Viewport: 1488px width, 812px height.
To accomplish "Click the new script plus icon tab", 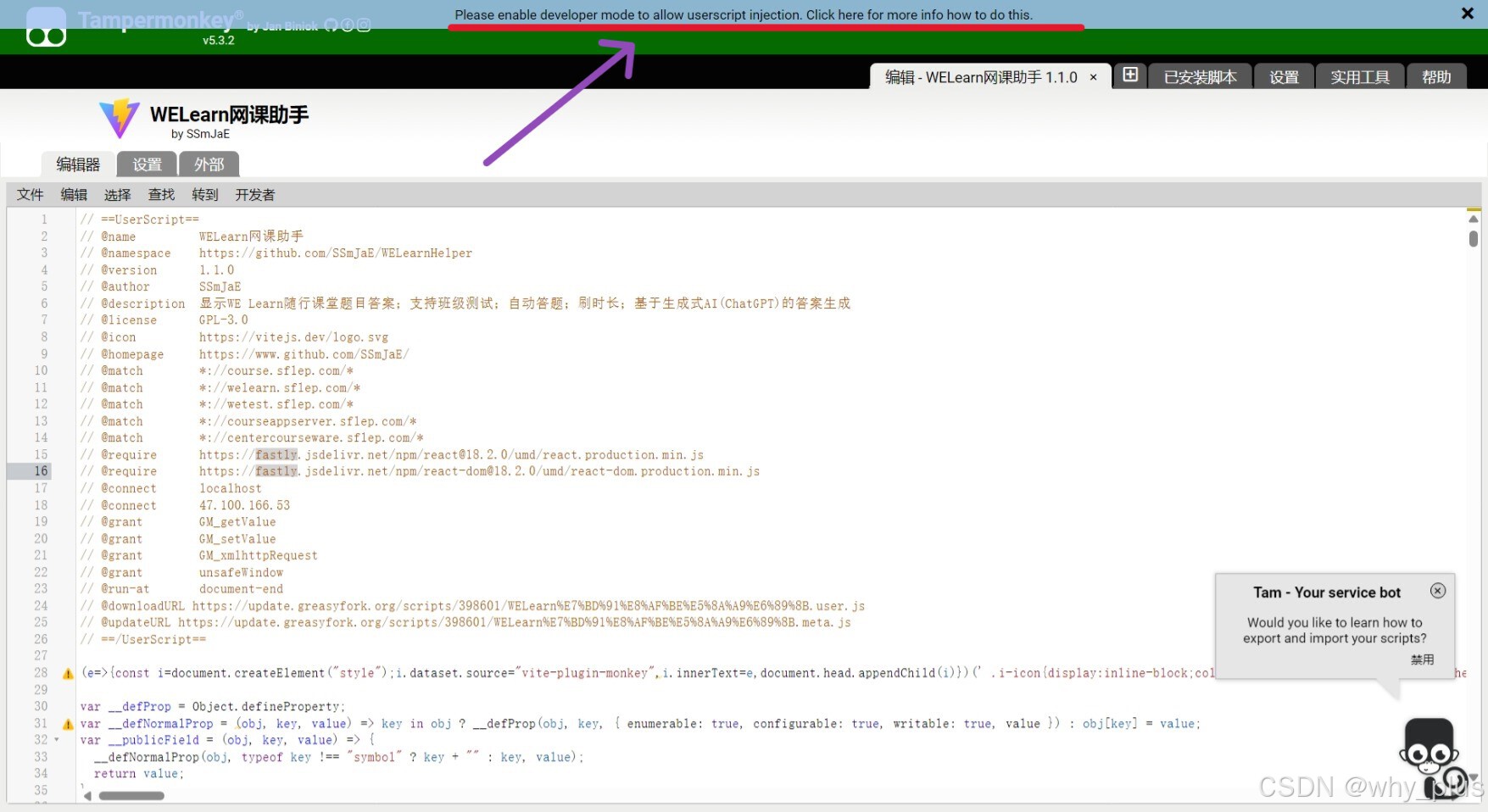I will coord(1130,75).
